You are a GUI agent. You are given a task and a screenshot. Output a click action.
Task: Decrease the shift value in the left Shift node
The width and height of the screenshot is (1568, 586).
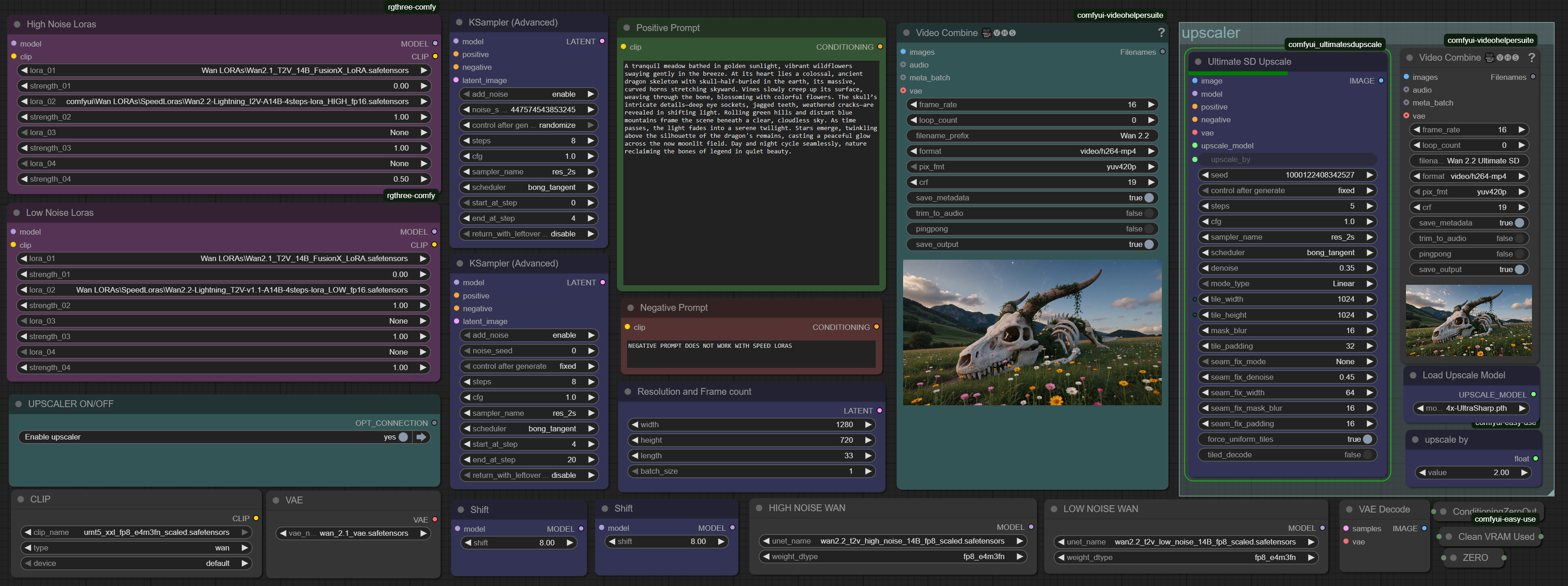tap(467, 543)
